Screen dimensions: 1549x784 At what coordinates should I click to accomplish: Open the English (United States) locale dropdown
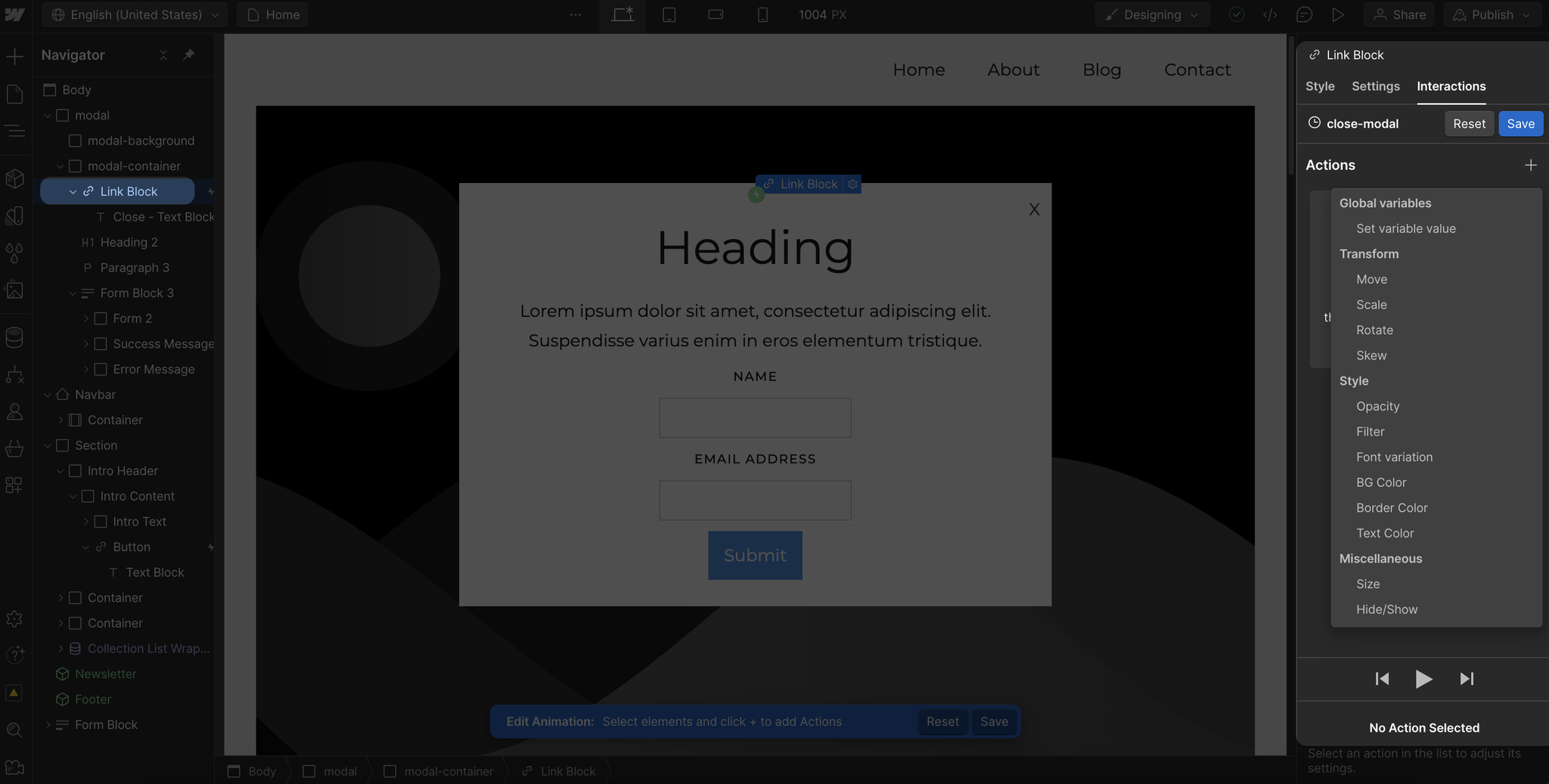pos(135,15)
